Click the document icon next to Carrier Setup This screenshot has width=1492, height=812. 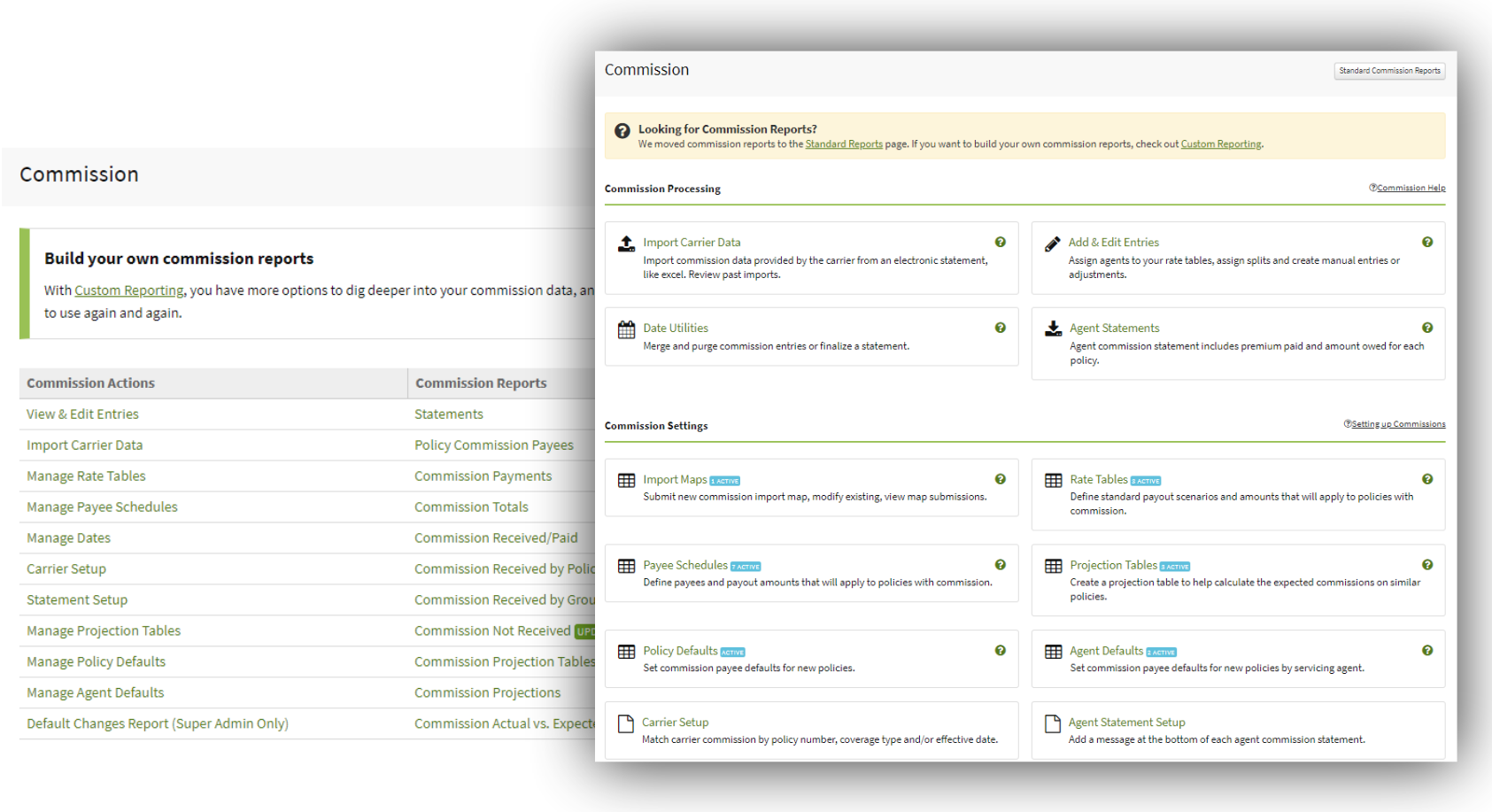(x=625, y=721)
